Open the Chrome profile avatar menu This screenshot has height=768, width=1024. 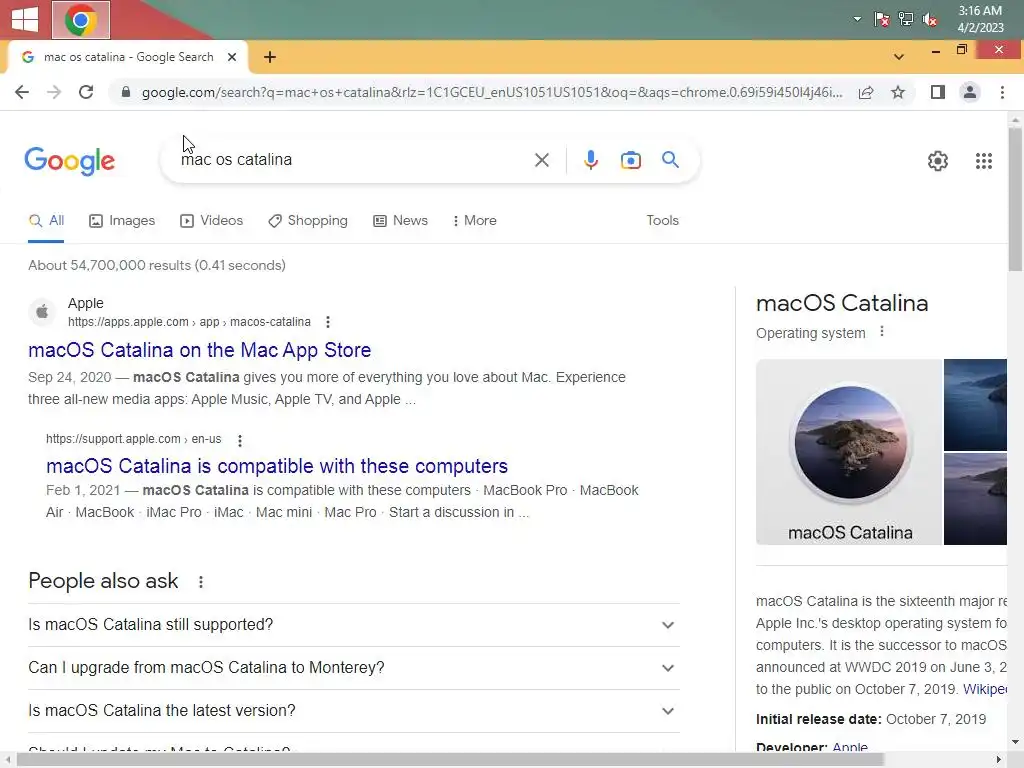tap(970, 92)
